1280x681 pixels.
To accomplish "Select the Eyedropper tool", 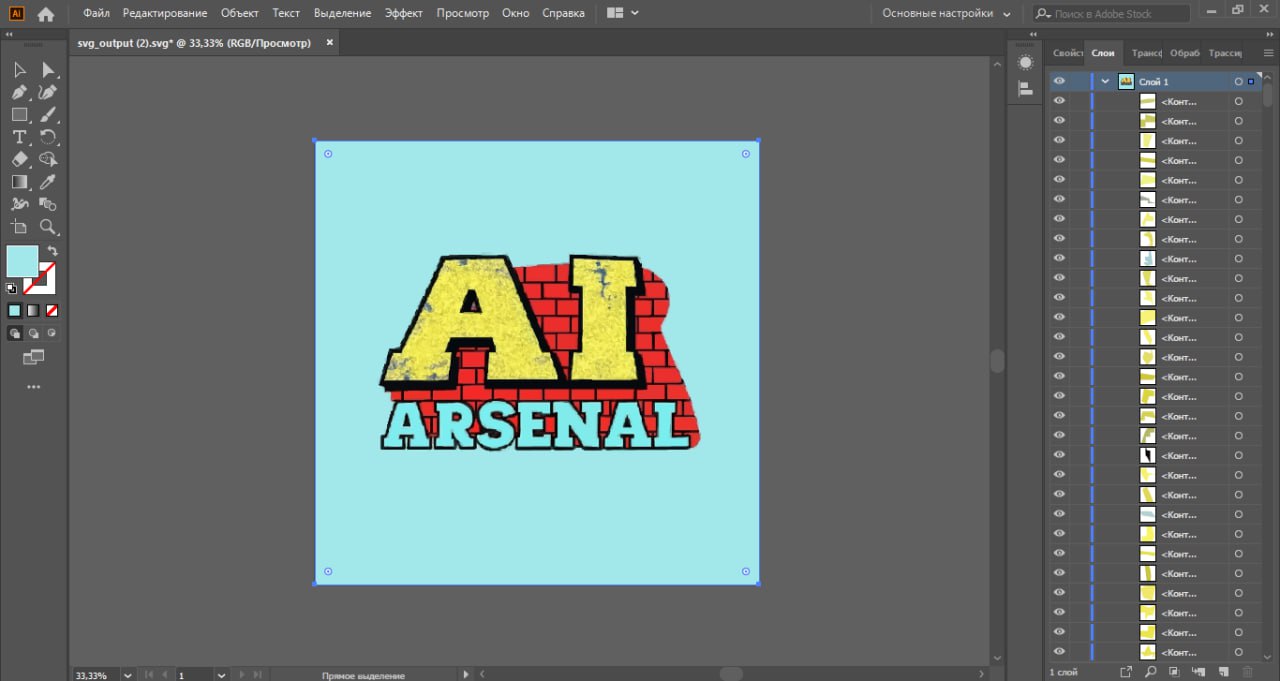I will click(x=48, y=182).
